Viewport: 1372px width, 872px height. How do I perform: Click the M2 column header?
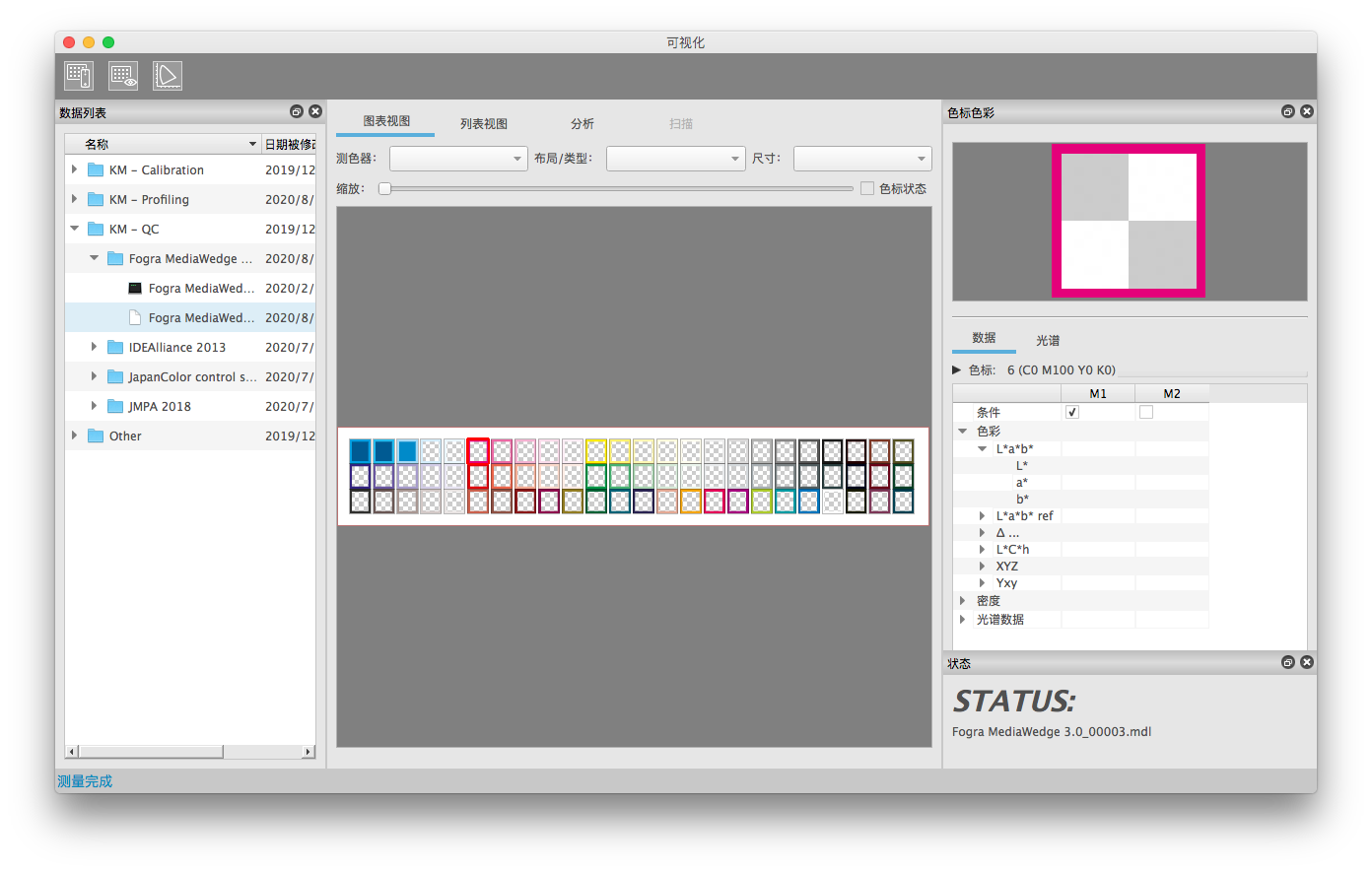coord(1172,393)
